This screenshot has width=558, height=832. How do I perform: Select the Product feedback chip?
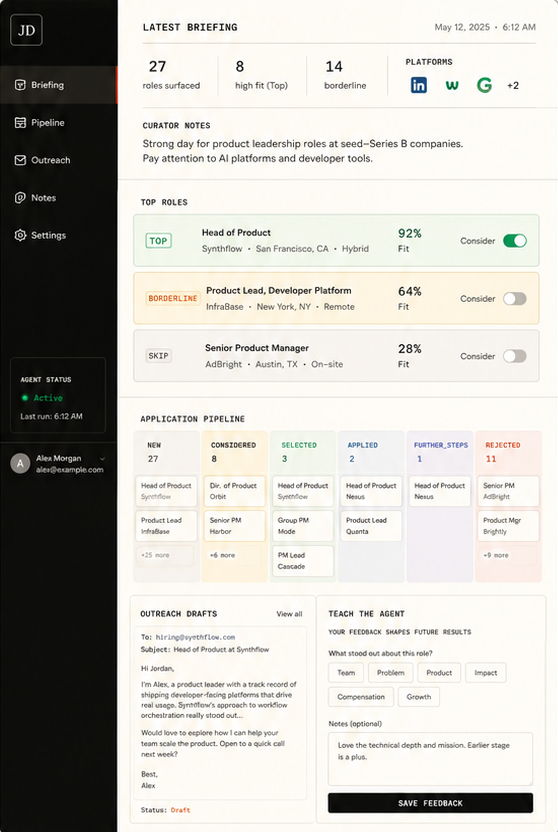pos(439,672)
